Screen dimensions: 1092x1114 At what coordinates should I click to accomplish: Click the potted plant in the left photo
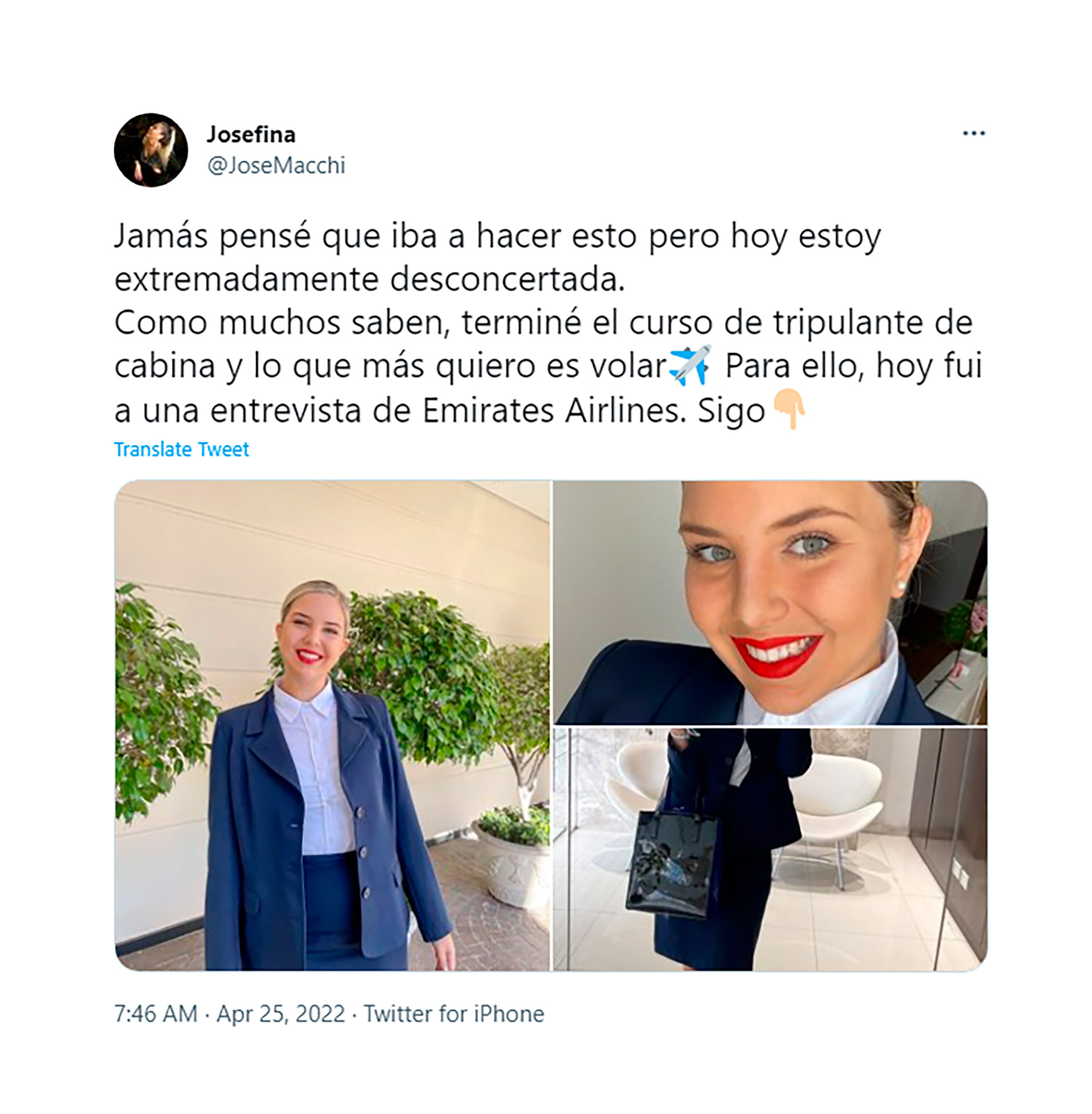[x=512, y=854]
